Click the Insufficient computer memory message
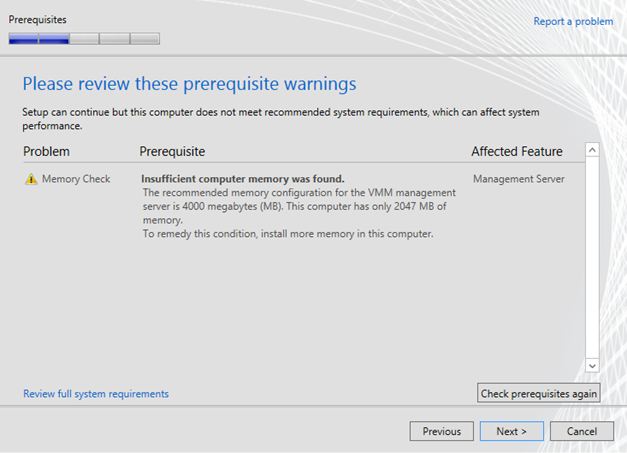 (x=243, y=179)
